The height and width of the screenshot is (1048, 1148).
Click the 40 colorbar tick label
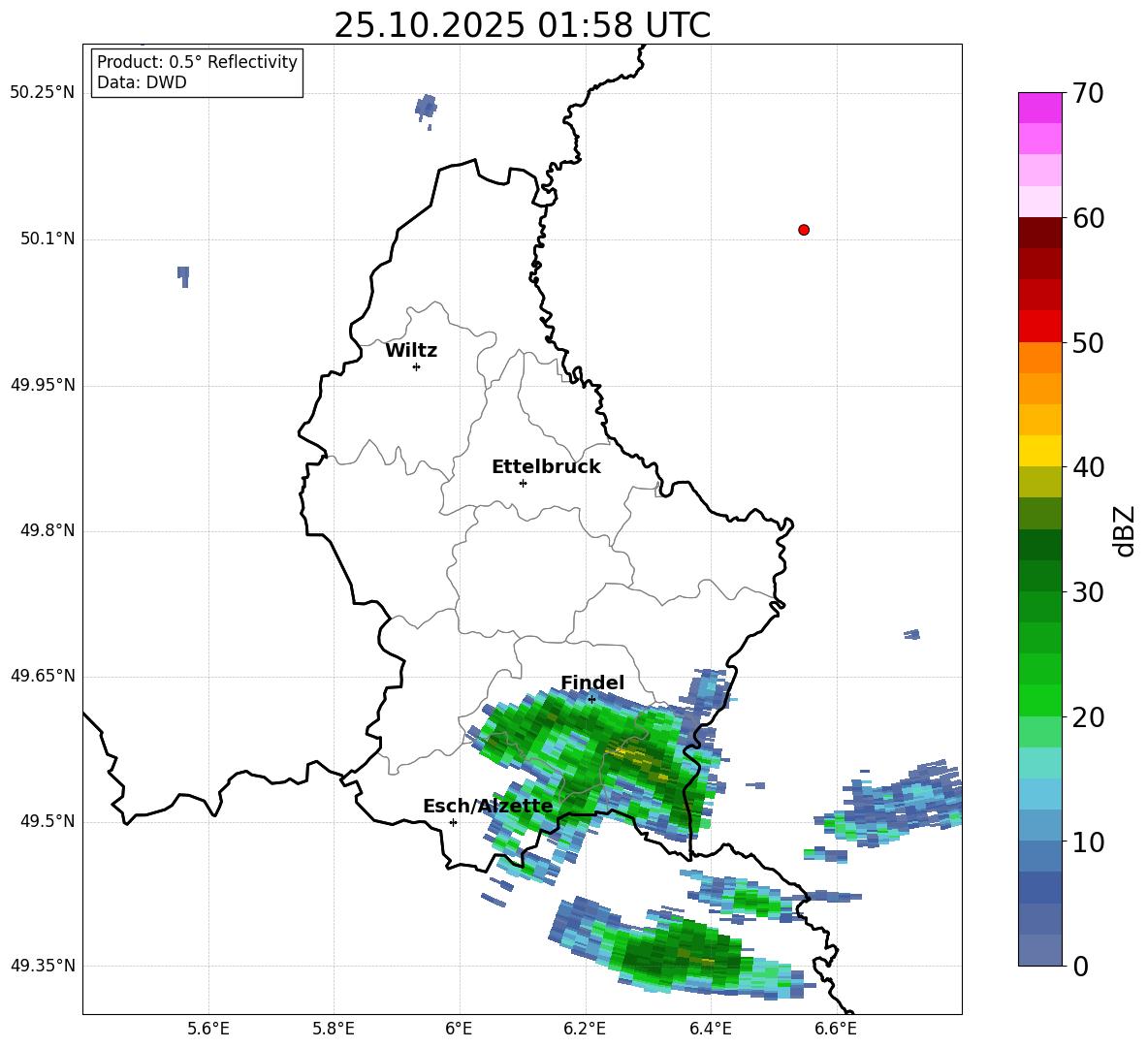tap(1088, 467)
